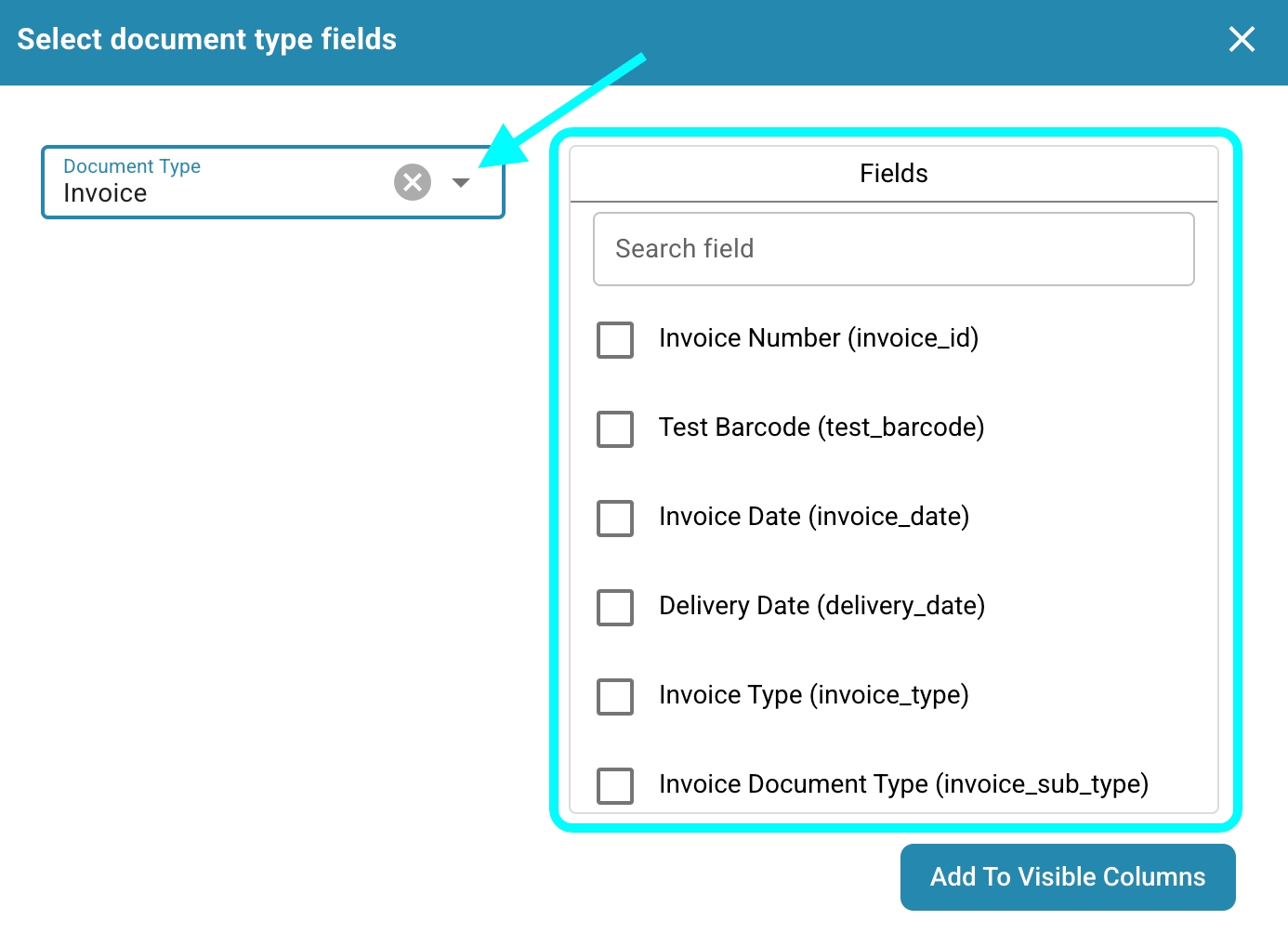This screenshot has height=933, width=1288.
Task: Click the Invoice Document Type (invoice_sub_type) label
Action: (x=903, y=784)
